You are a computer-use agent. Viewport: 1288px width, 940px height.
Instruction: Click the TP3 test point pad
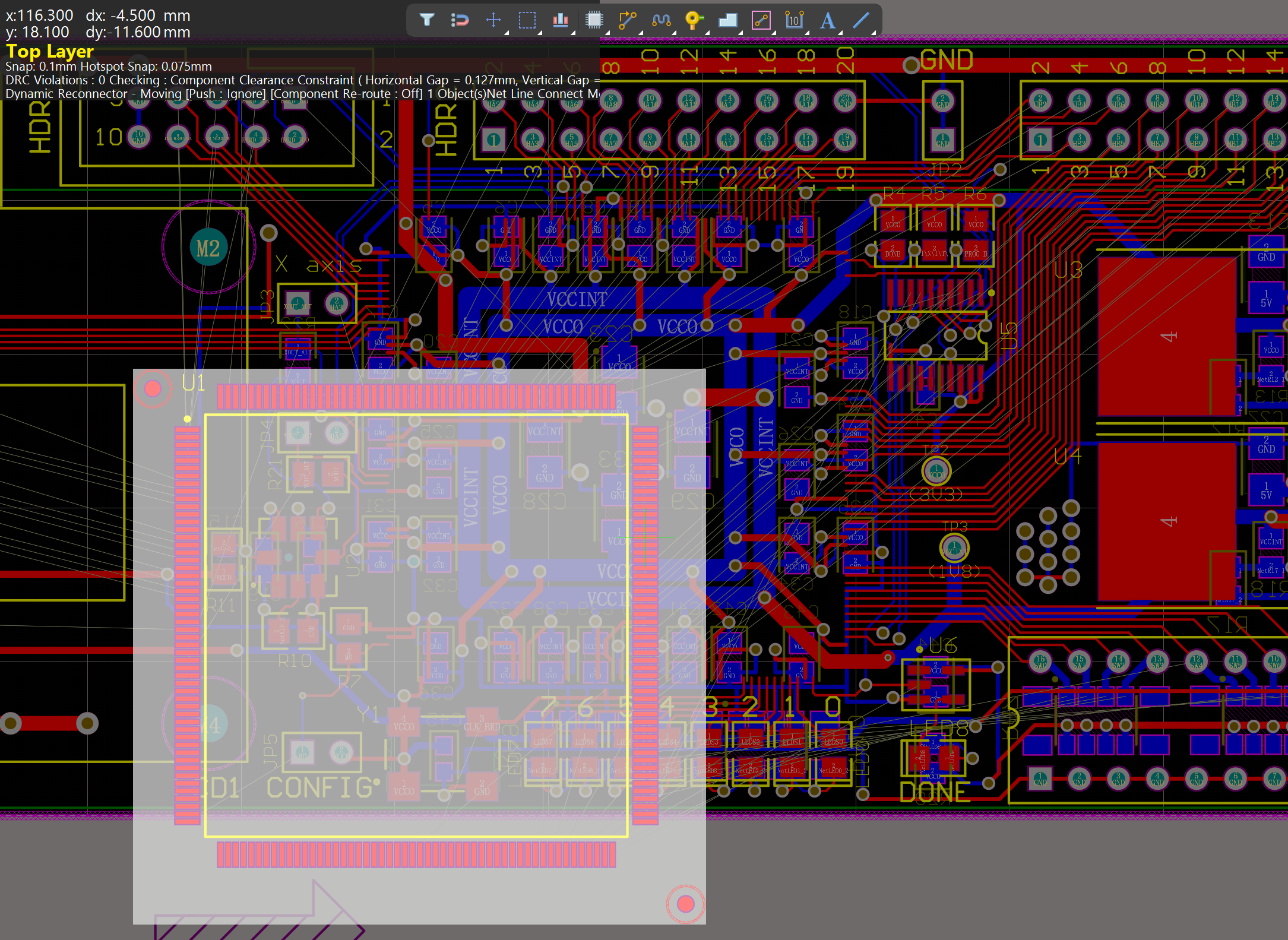954,548
